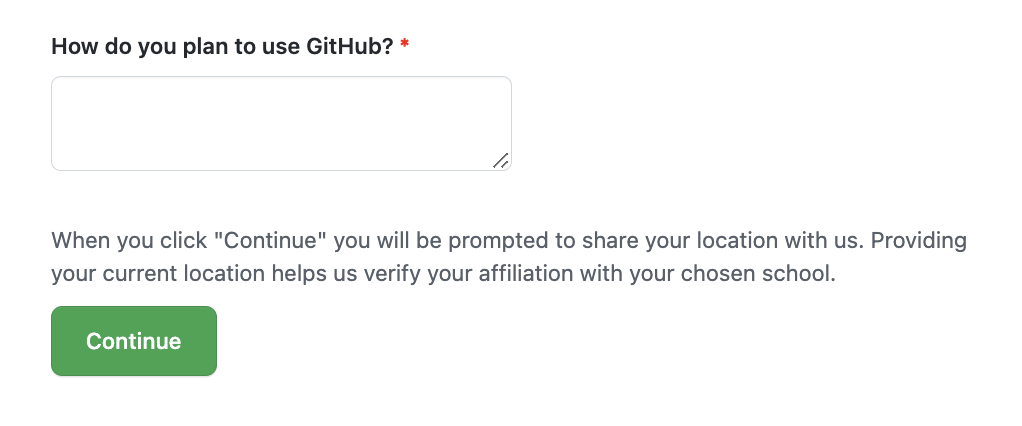Screen dimensions: 1022x426
Task: Click the word "Providing" in the notice
Action: [x=919, y=241]
